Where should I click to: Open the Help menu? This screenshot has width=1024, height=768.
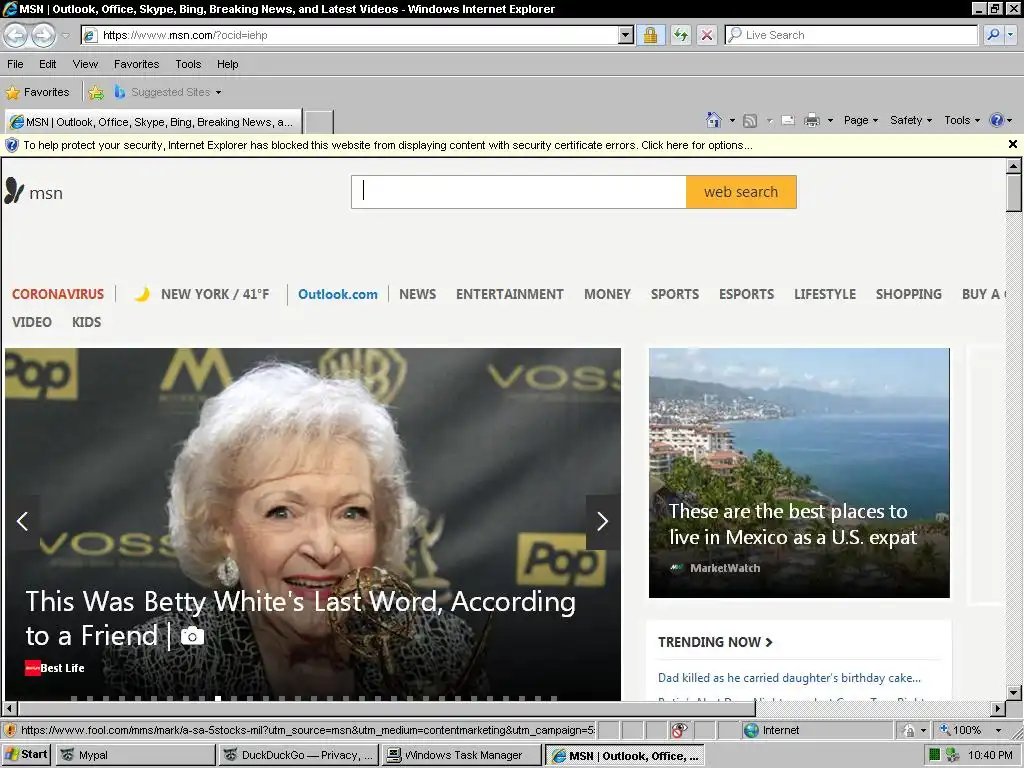(x=227, y=64)
